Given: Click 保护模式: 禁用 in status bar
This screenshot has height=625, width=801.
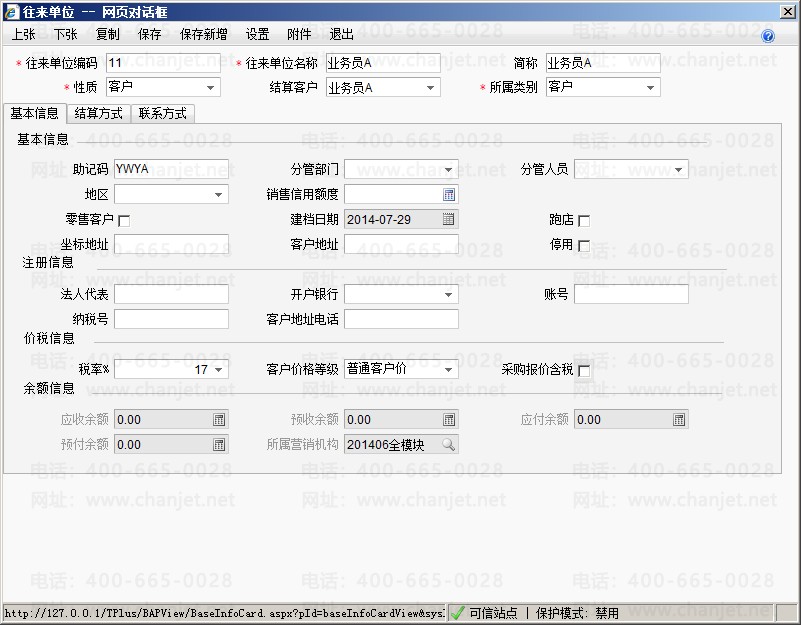Looking at the screenshot, I should [x=577, y=613].
